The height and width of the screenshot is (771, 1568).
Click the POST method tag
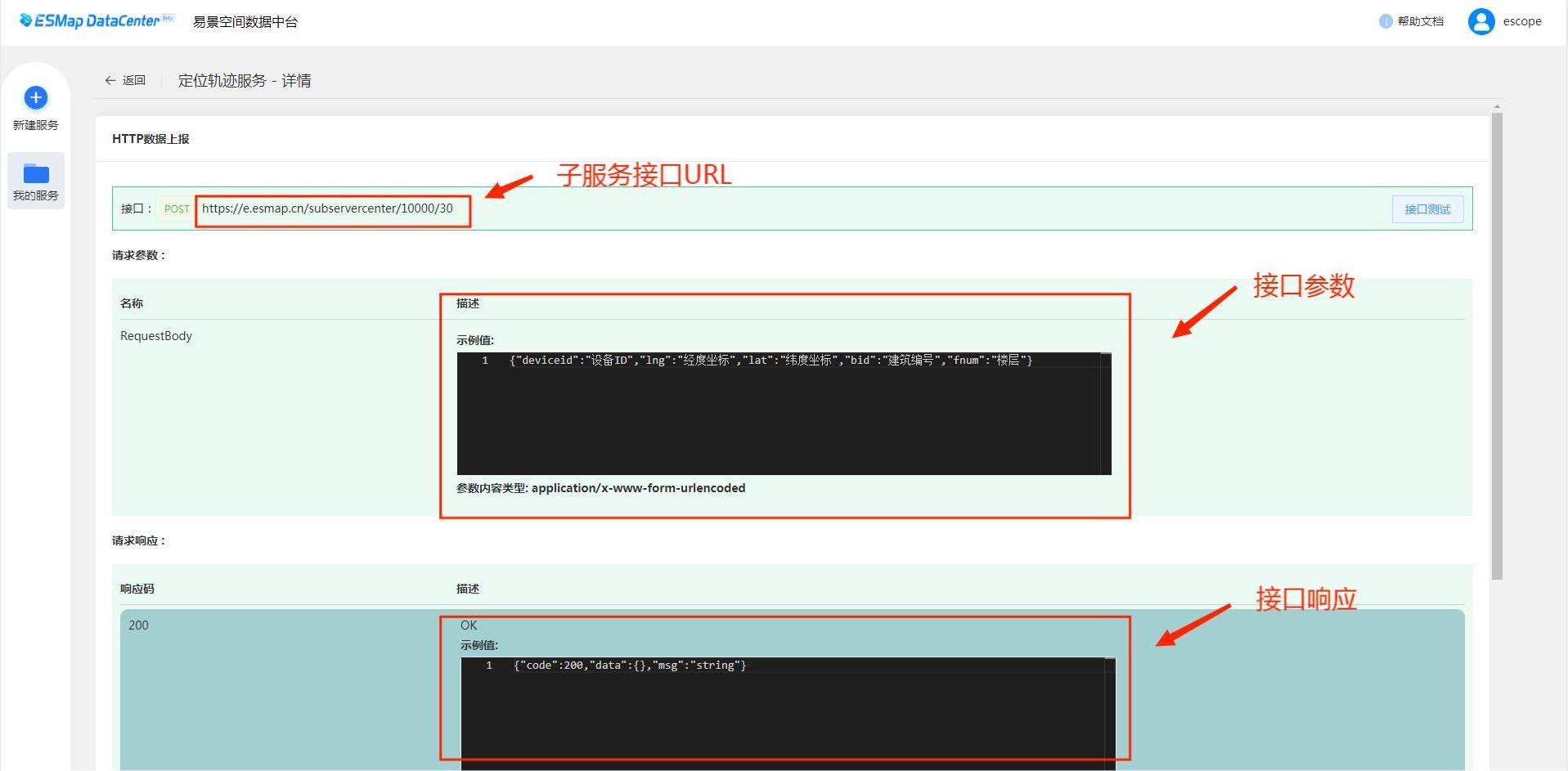pos(176,209)
